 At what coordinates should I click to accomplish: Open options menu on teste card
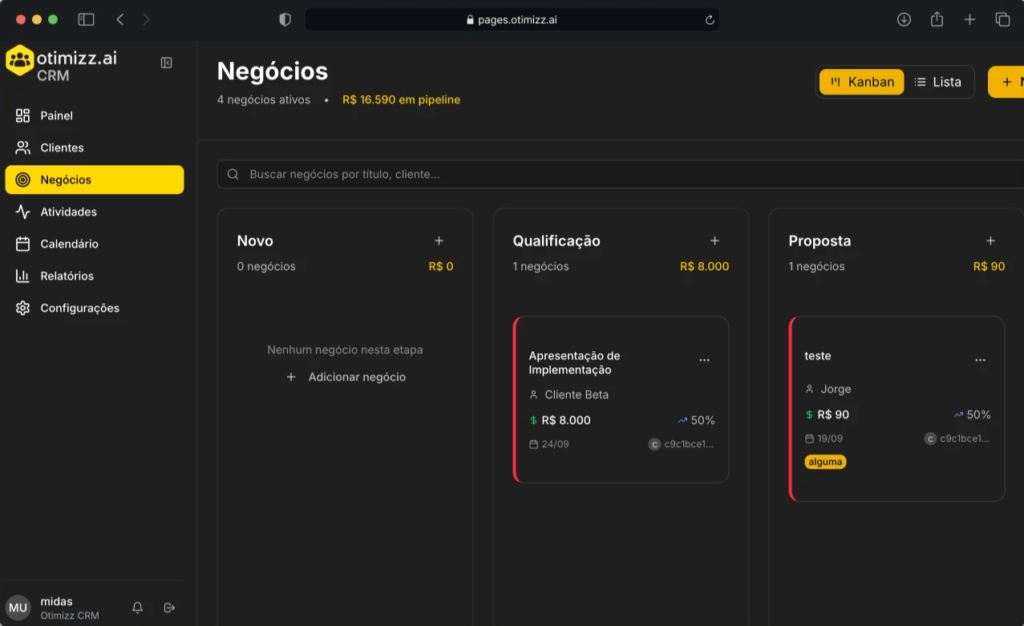980,360
